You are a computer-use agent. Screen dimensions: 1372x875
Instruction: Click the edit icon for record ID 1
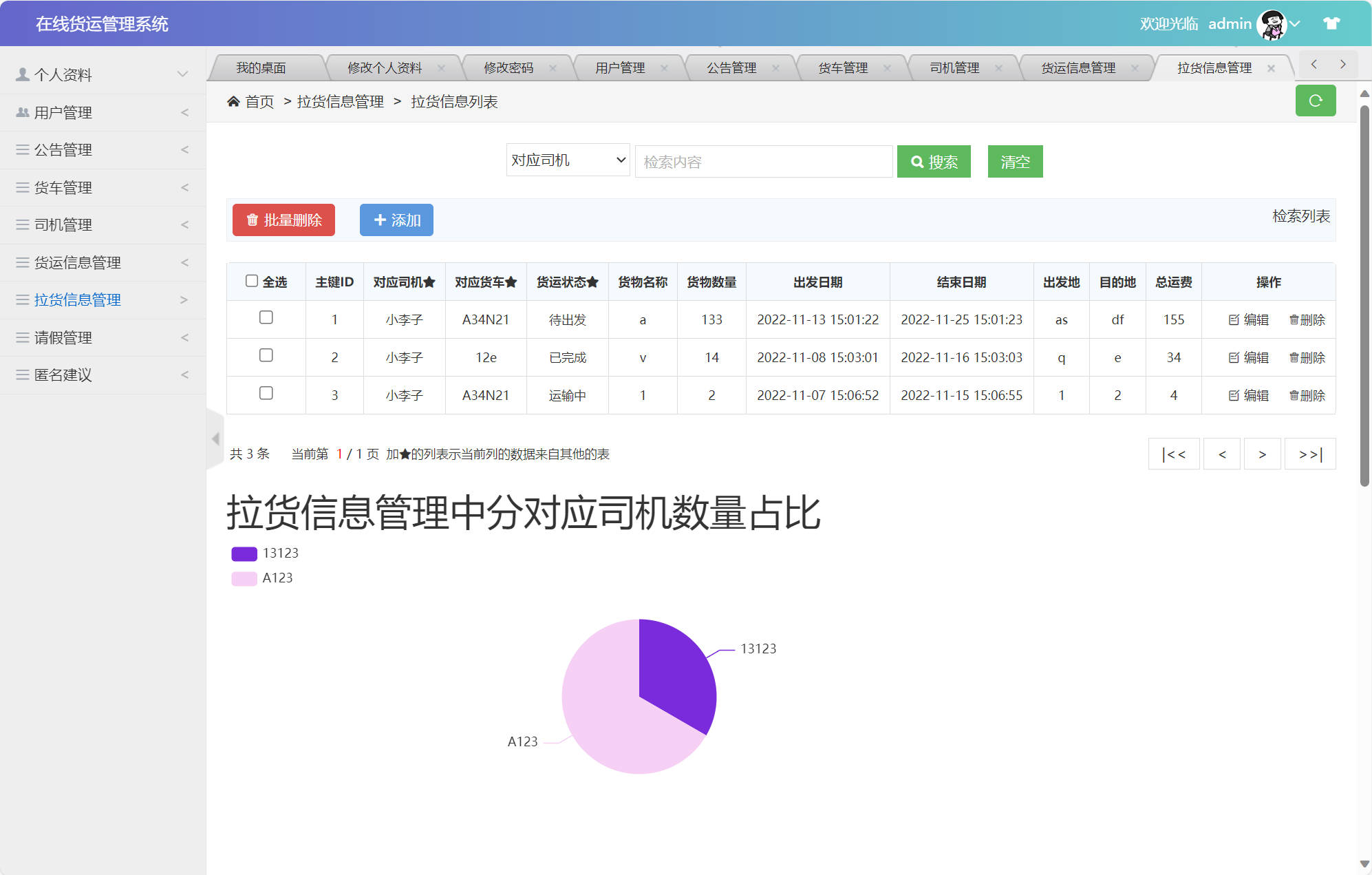(1247, 319)
